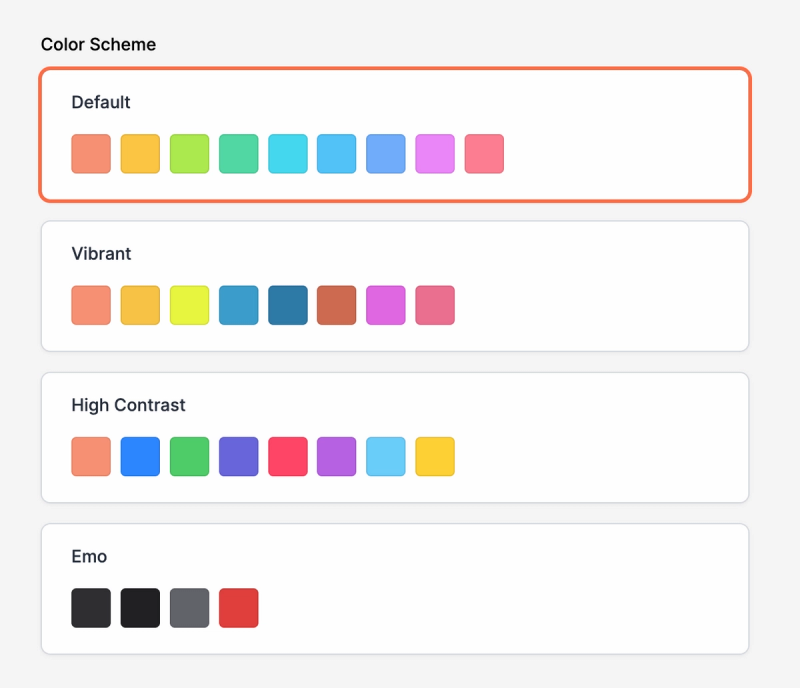This screenshot has width=800, height=688.
Task: Click the purple swatch in Default scheme
Action: [435, 154]
